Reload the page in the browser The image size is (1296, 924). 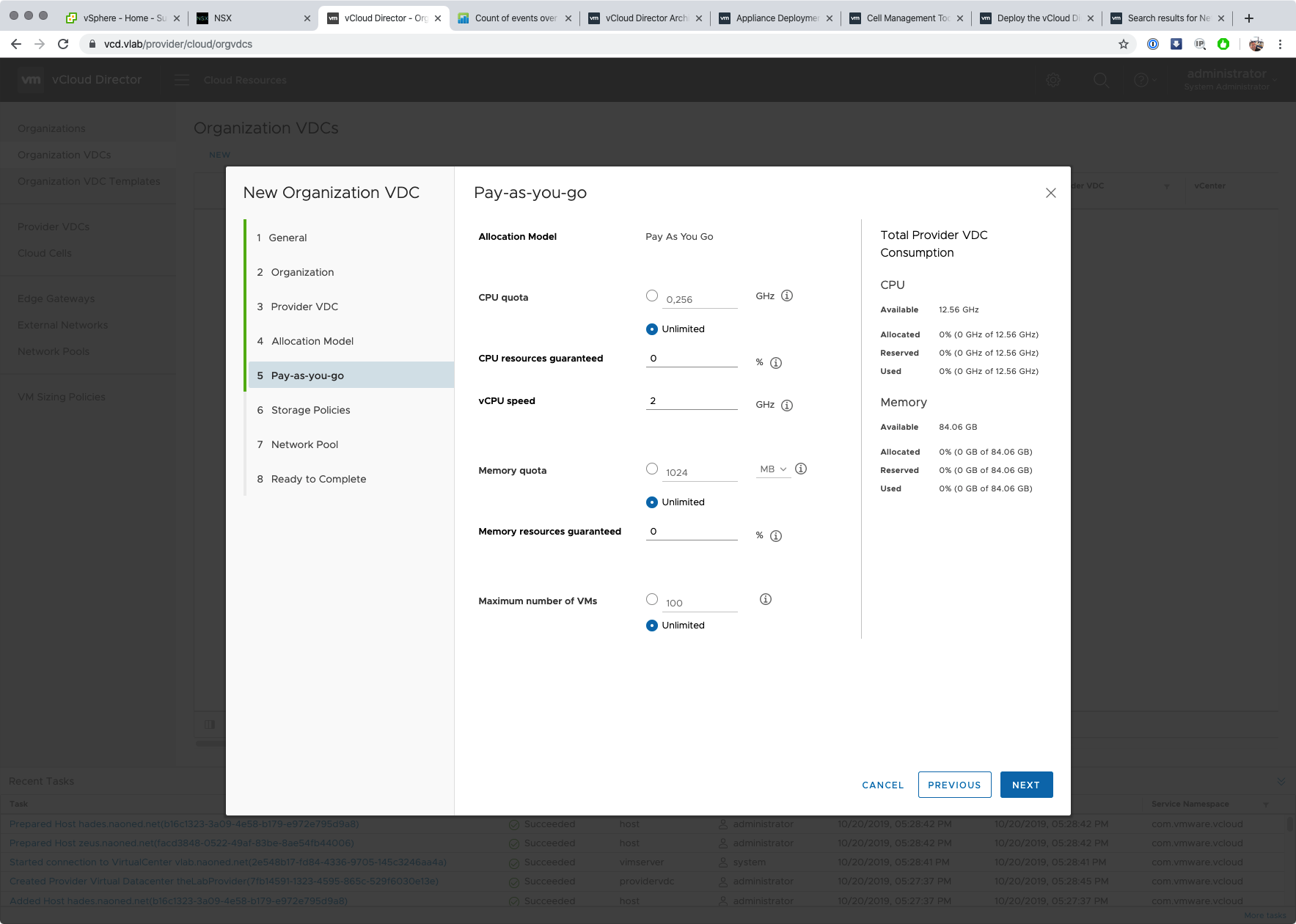point(63,44)
